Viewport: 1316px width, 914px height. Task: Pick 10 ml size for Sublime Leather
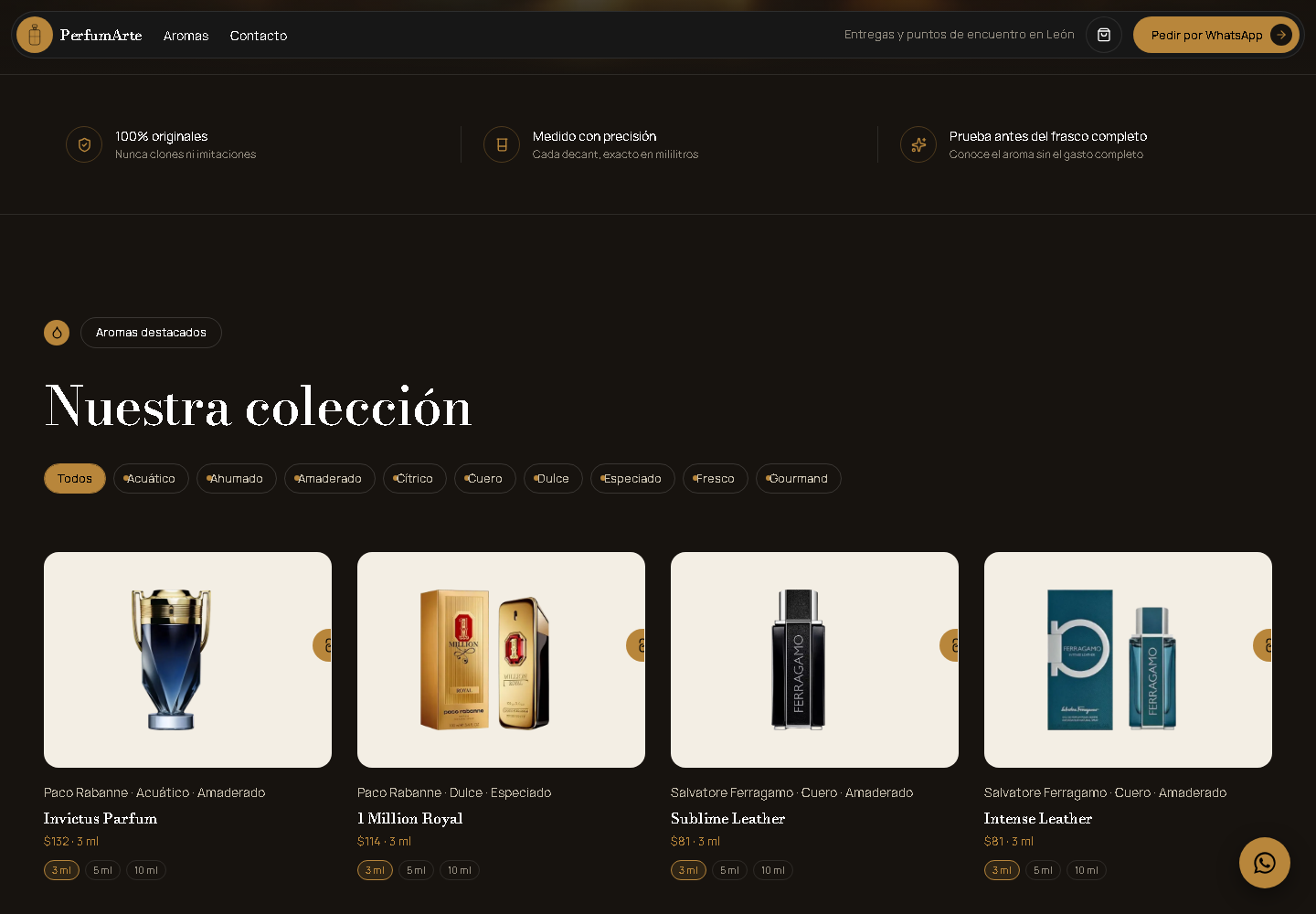(773, 870)
